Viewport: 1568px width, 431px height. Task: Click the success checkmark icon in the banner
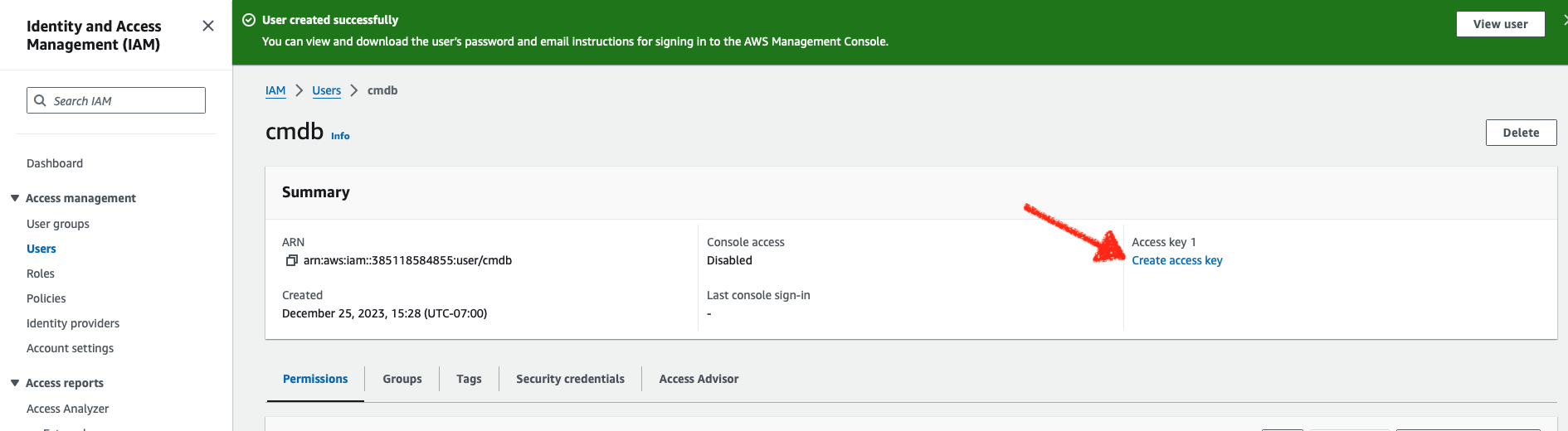(x=249, y=20)
